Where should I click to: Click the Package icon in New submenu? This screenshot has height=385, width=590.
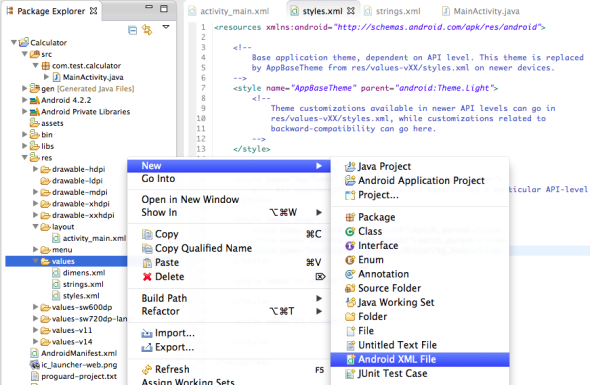(x=350, y=217)
